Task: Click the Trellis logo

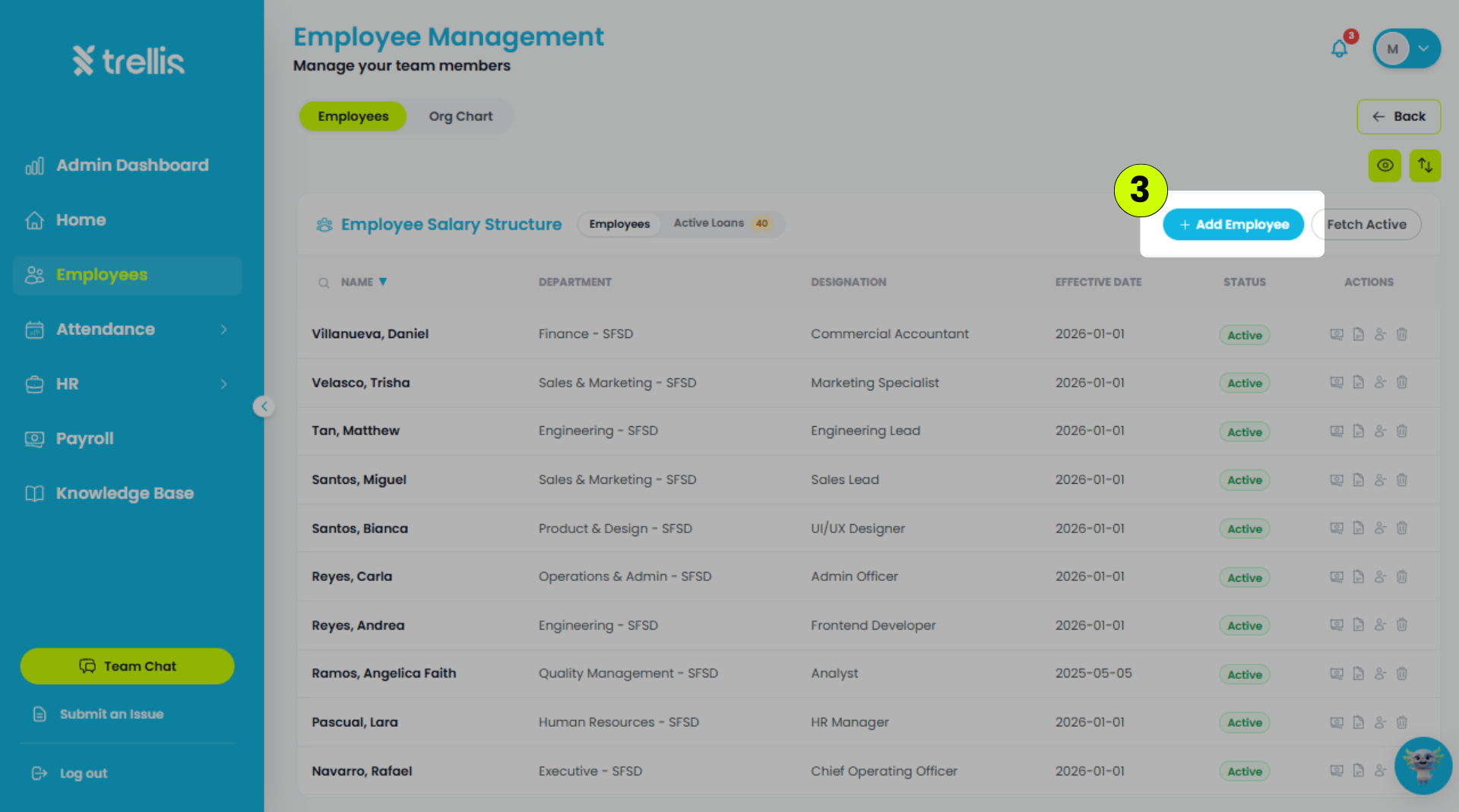Action: [128, 61]
